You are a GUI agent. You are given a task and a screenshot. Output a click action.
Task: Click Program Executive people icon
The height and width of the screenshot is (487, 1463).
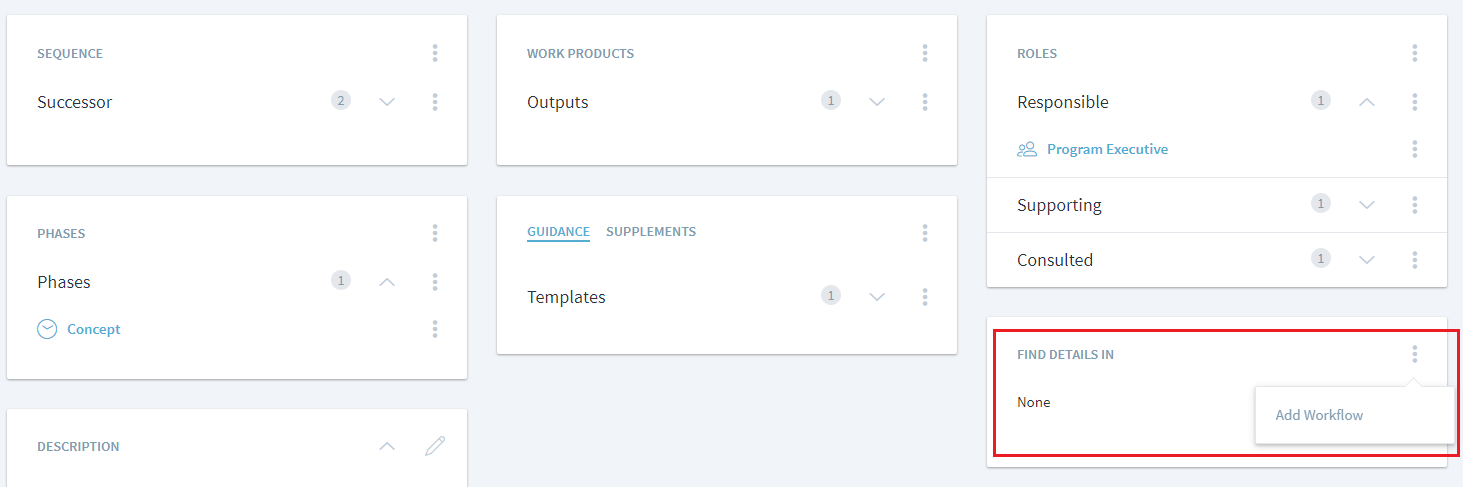(x=1027, y=149)
